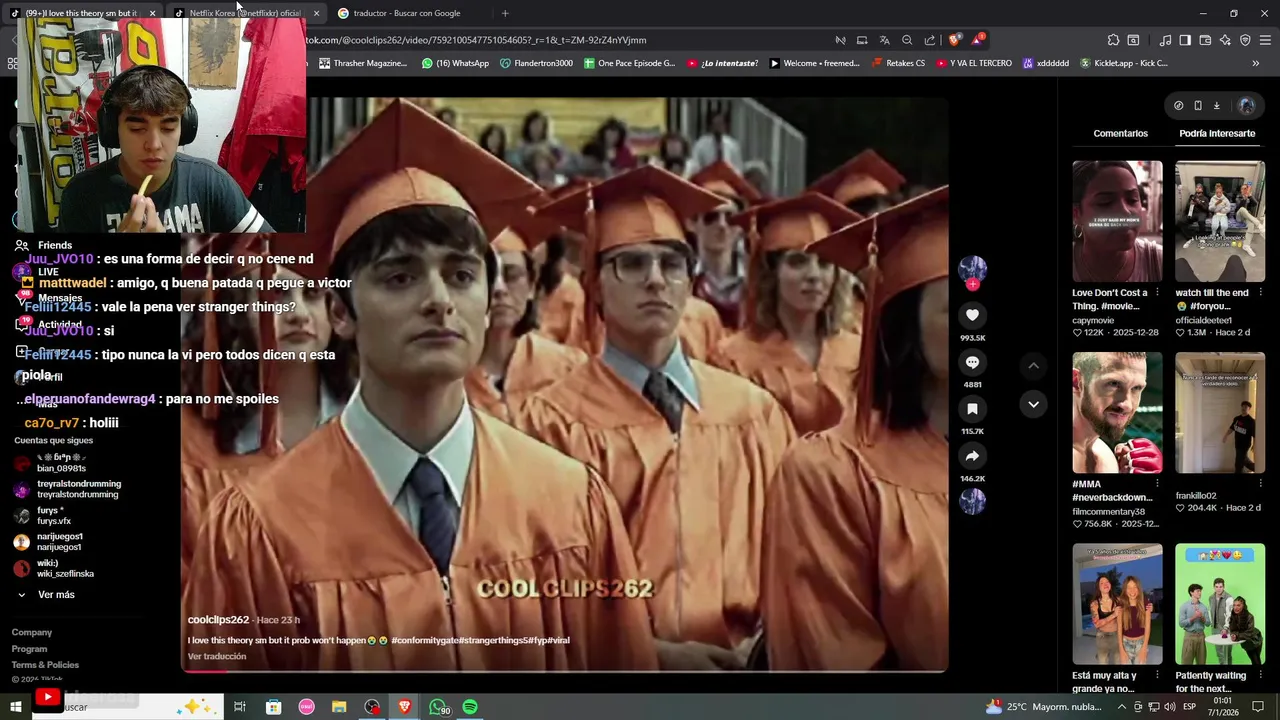Open the WhatsApp bookmark in bookmarks bar
Screen dimensions: 1280x720
pos(455,63)
